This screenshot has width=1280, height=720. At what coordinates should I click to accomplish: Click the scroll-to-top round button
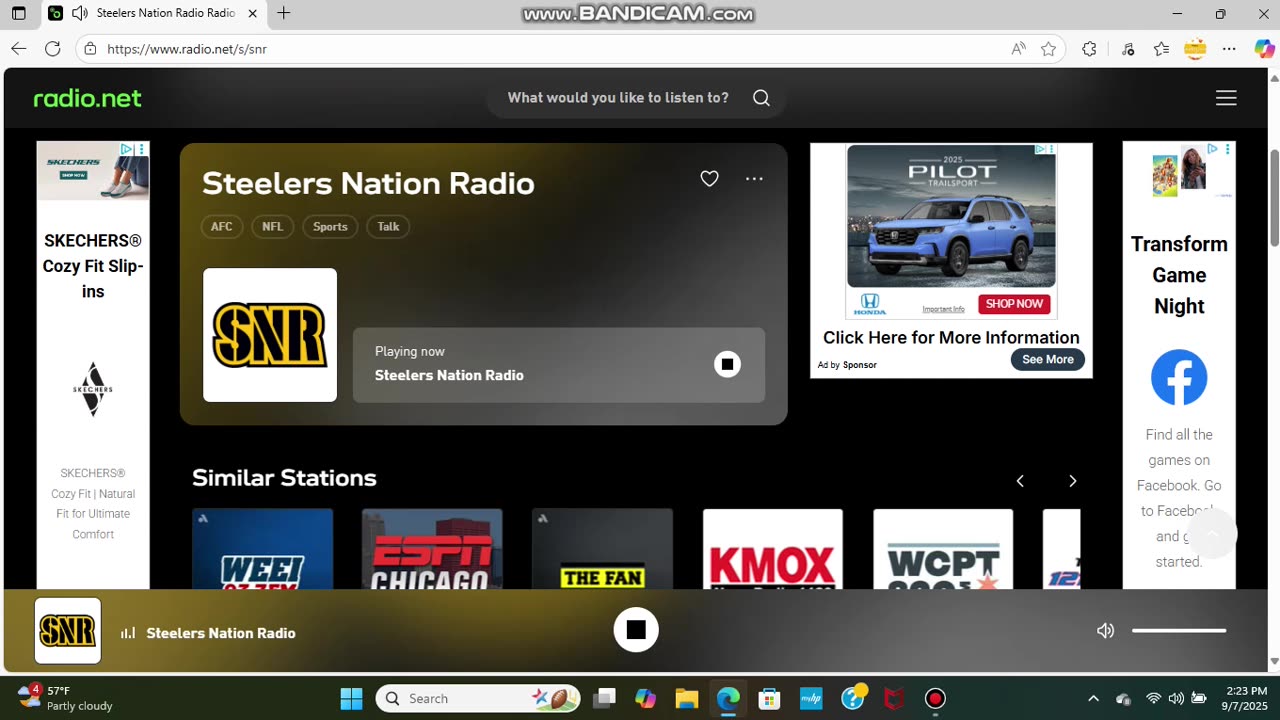[x=1212, y=535]
